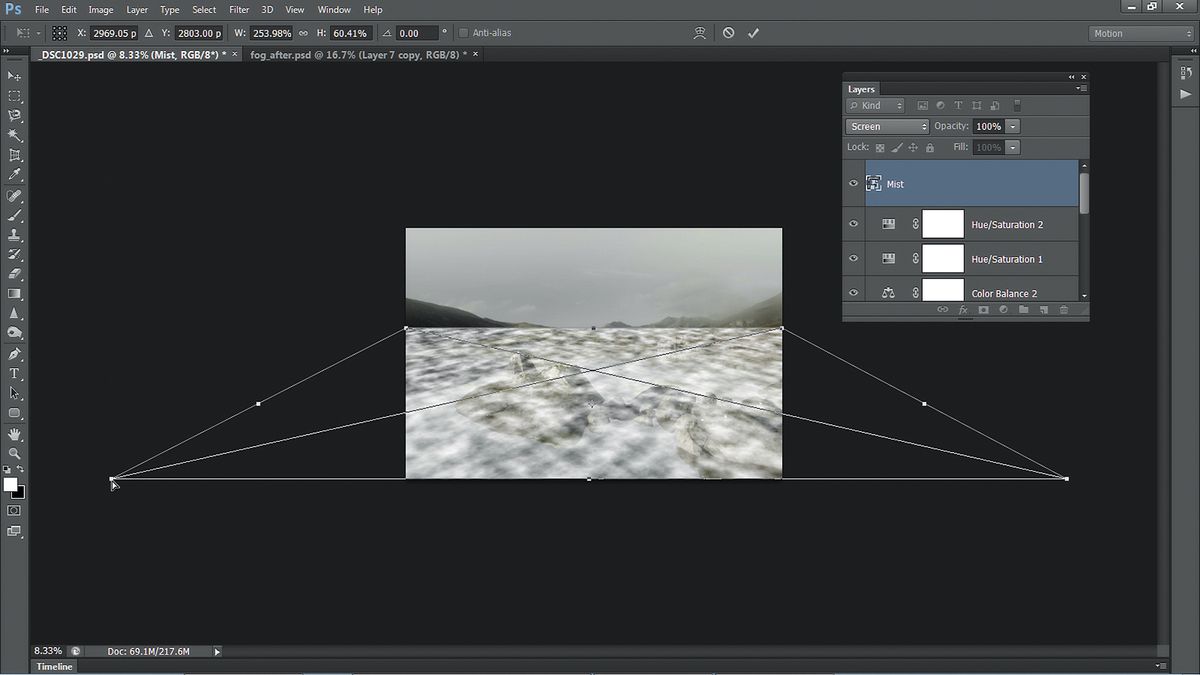1200x675 pixels.
Task: Enable the Anti-alias checkbox
Action: [x=463, y=33]
